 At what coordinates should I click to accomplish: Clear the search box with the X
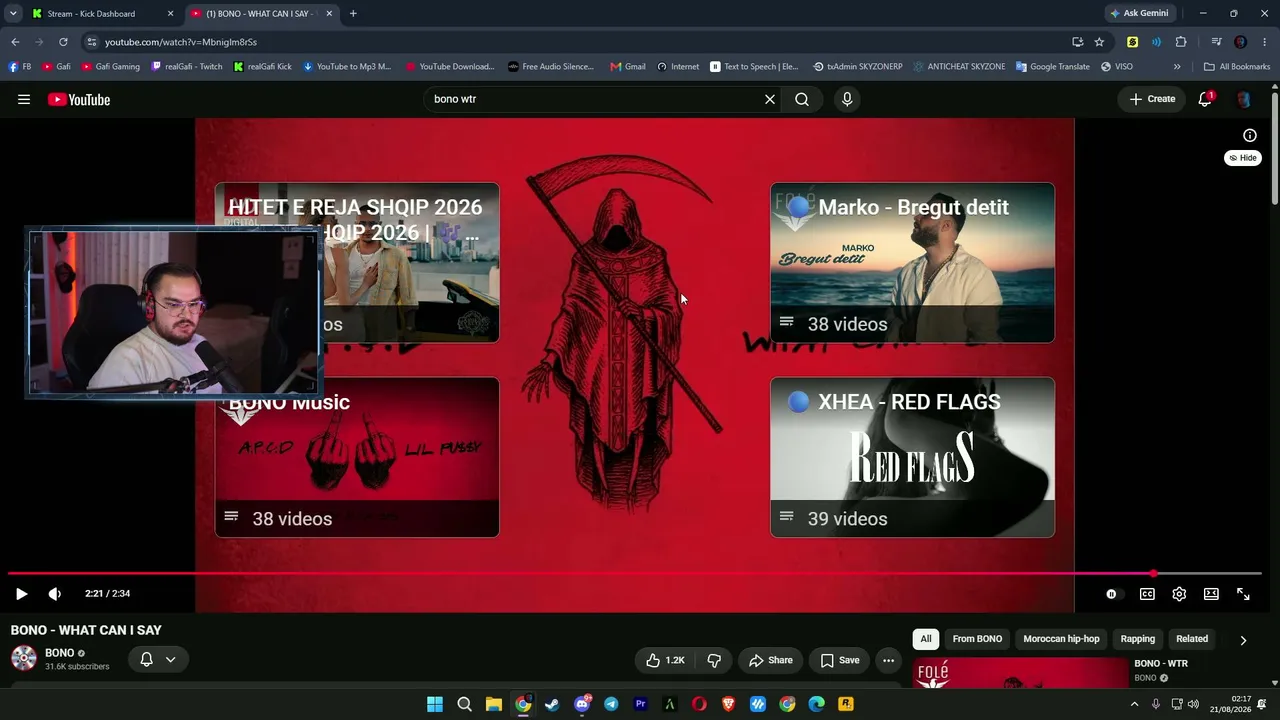pyautogui.click(x=770, y=99)
